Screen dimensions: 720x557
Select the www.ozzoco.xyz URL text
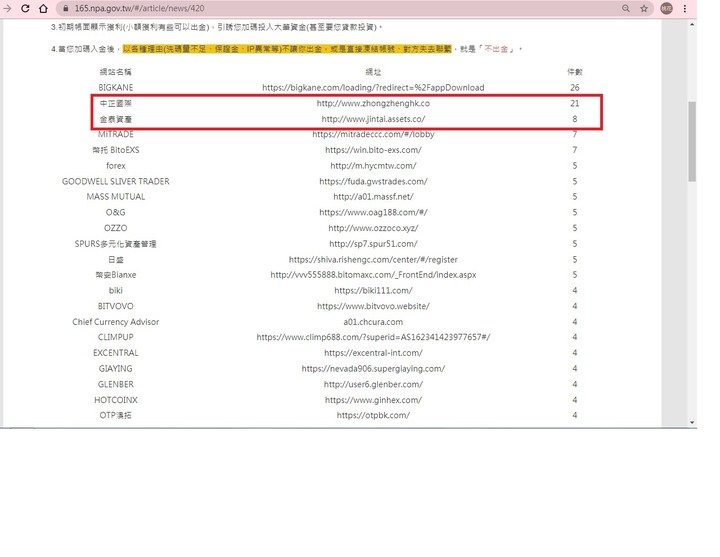(373, 228)
